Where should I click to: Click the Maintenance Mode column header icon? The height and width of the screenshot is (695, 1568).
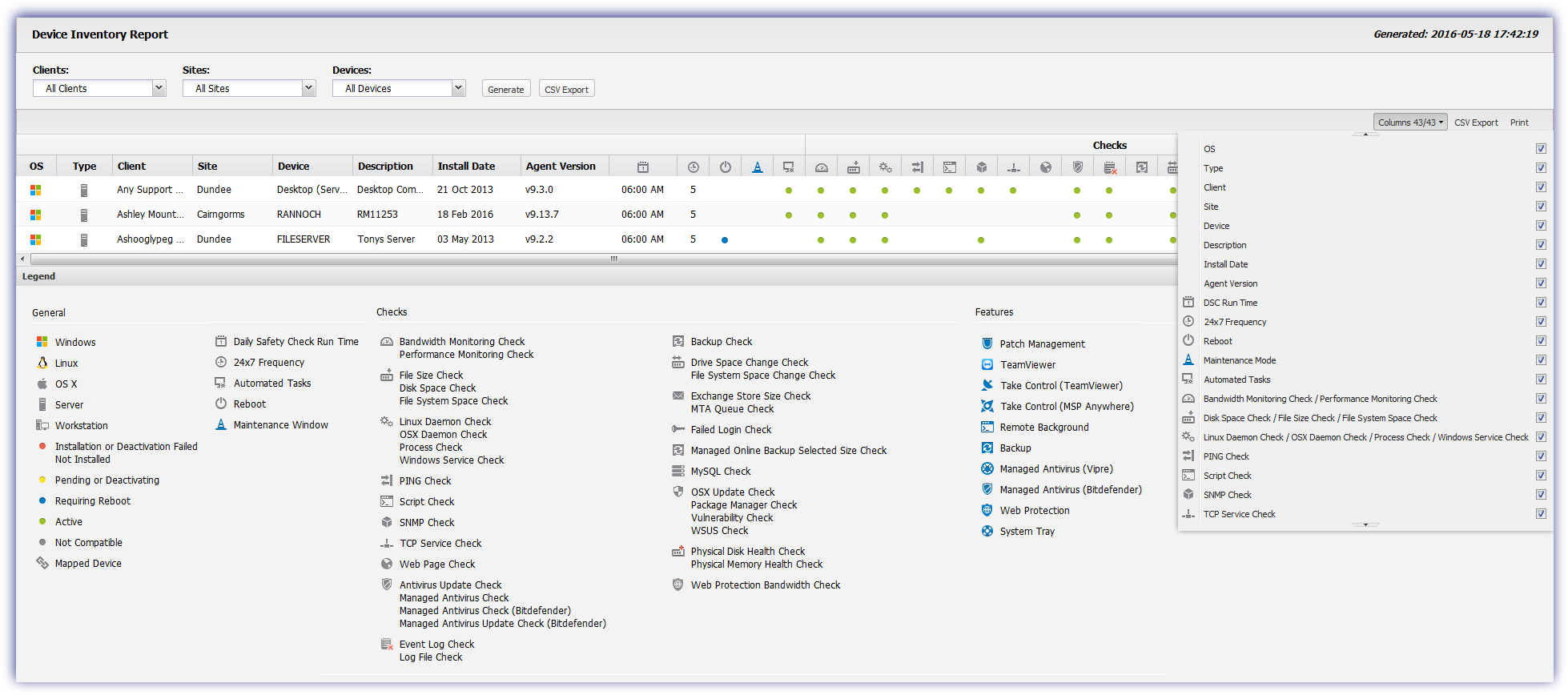[757, 167]
